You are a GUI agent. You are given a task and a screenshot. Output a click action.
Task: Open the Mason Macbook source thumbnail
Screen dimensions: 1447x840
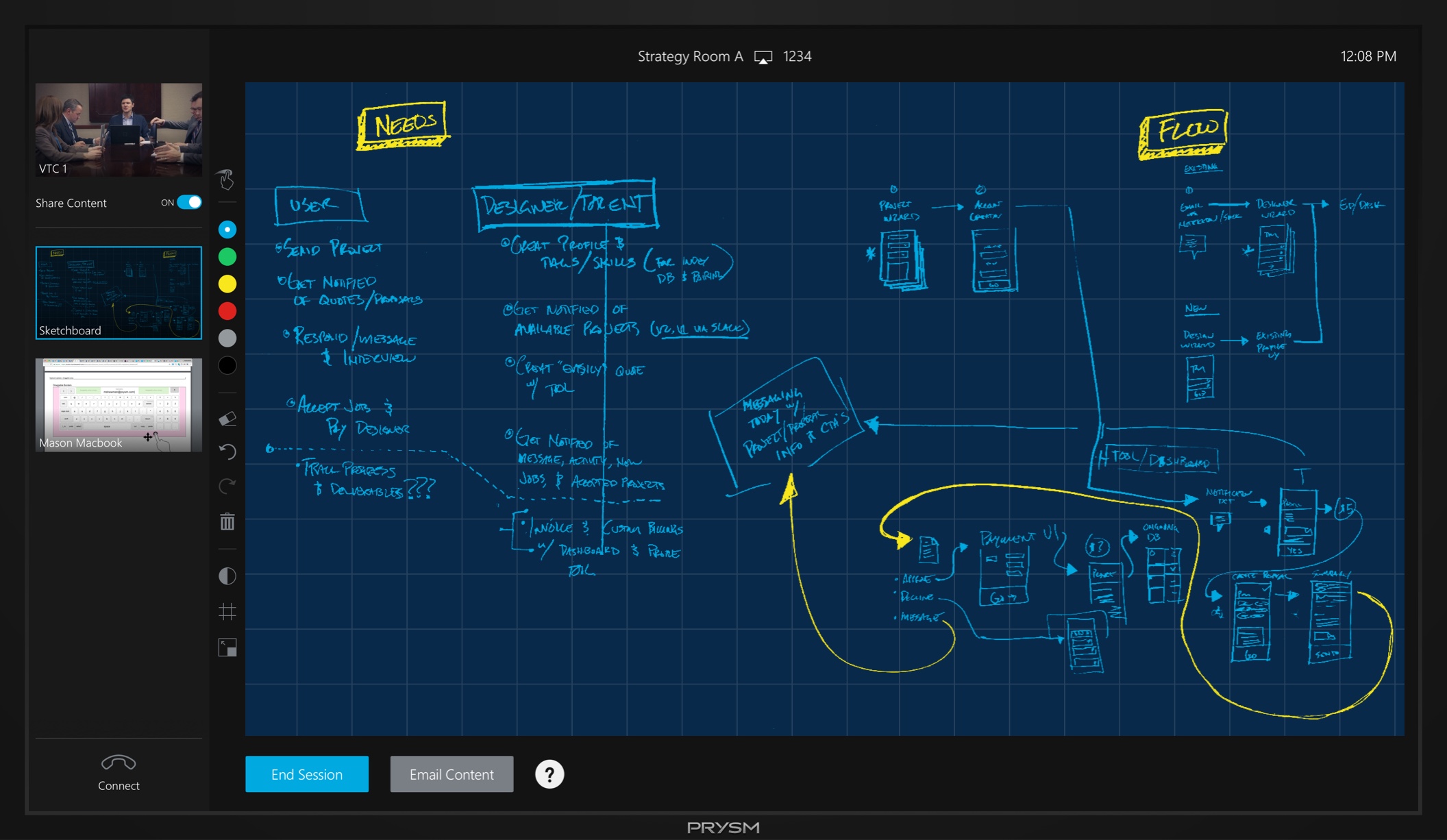point(119,404)
